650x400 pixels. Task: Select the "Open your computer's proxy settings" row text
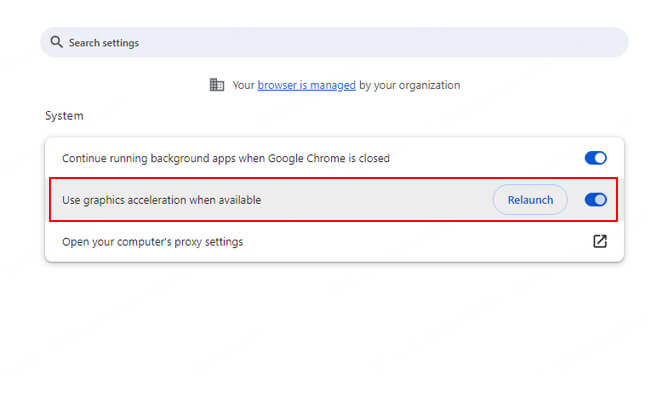(x=153, y=241)
